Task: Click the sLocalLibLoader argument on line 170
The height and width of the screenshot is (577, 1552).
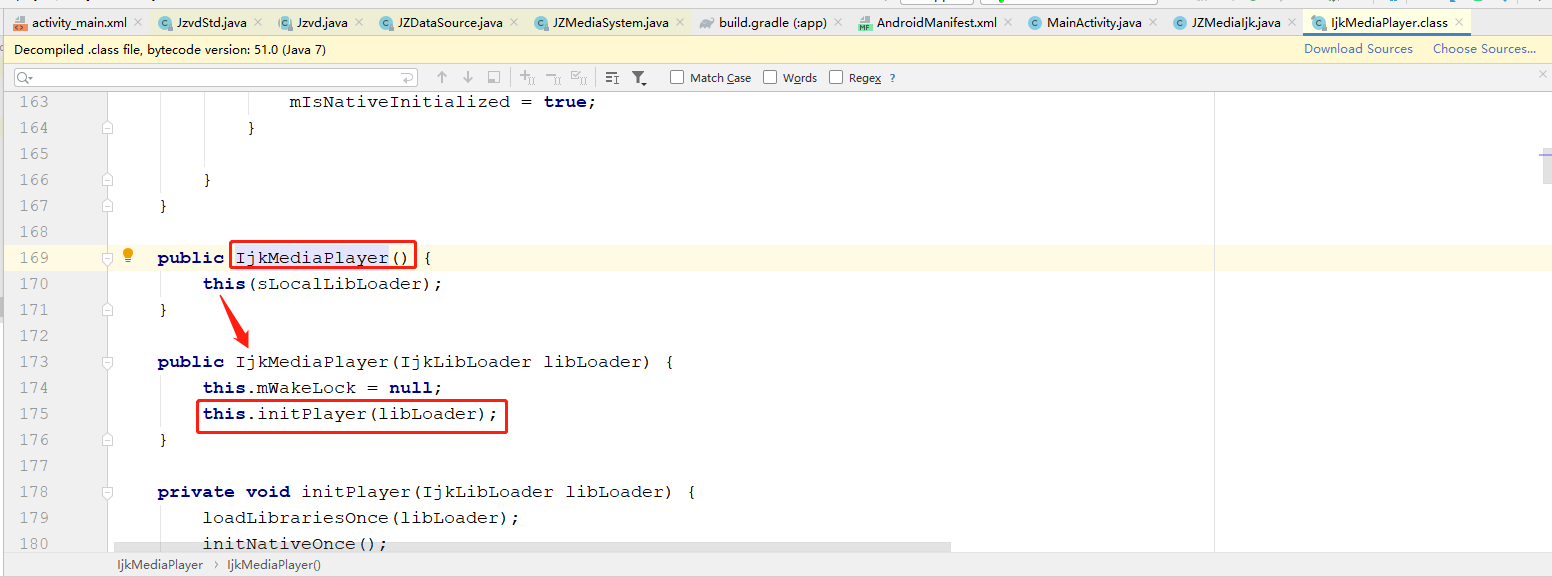Action: tap(340, 284)
